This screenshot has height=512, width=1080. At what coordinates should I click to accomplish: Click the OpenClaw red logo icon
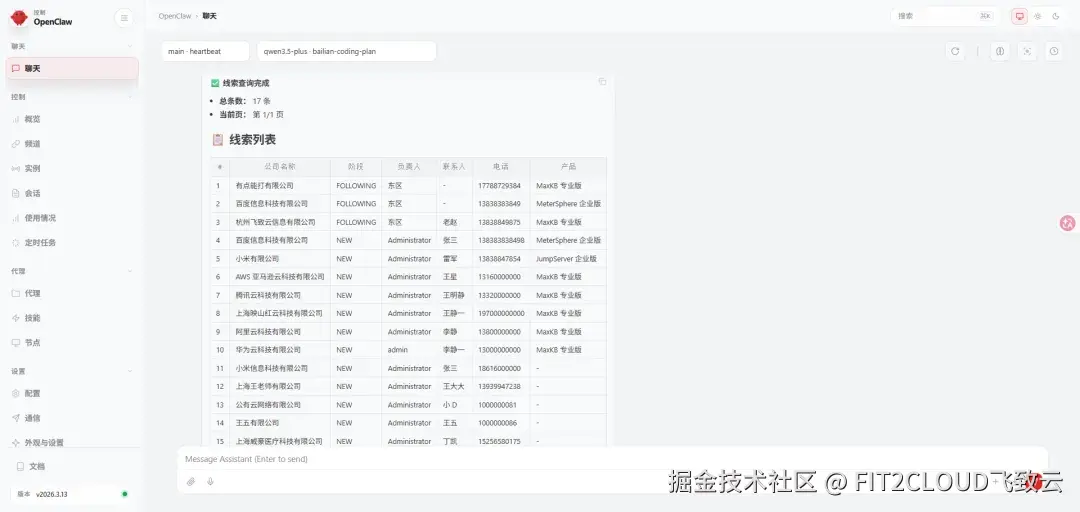coord(19,17)
